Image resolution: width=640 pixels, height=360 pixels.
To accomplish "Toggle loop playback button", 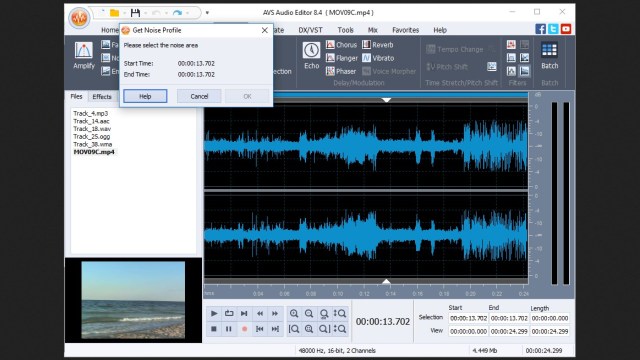I will 229,313.
